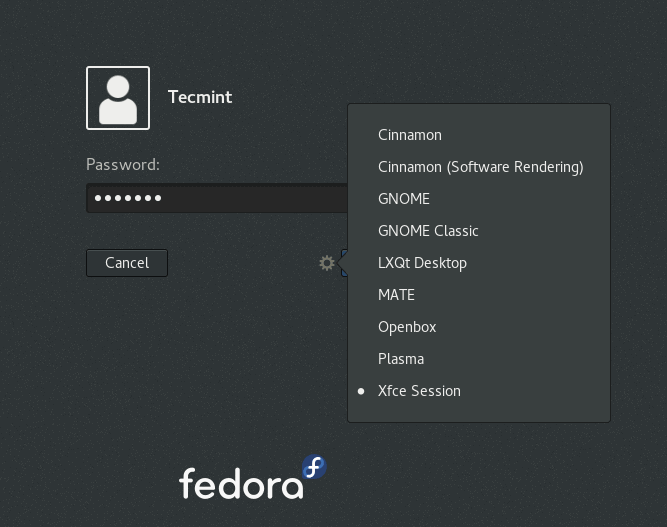Select Cinnamon (Software Rendering) session

coord(480,167)
